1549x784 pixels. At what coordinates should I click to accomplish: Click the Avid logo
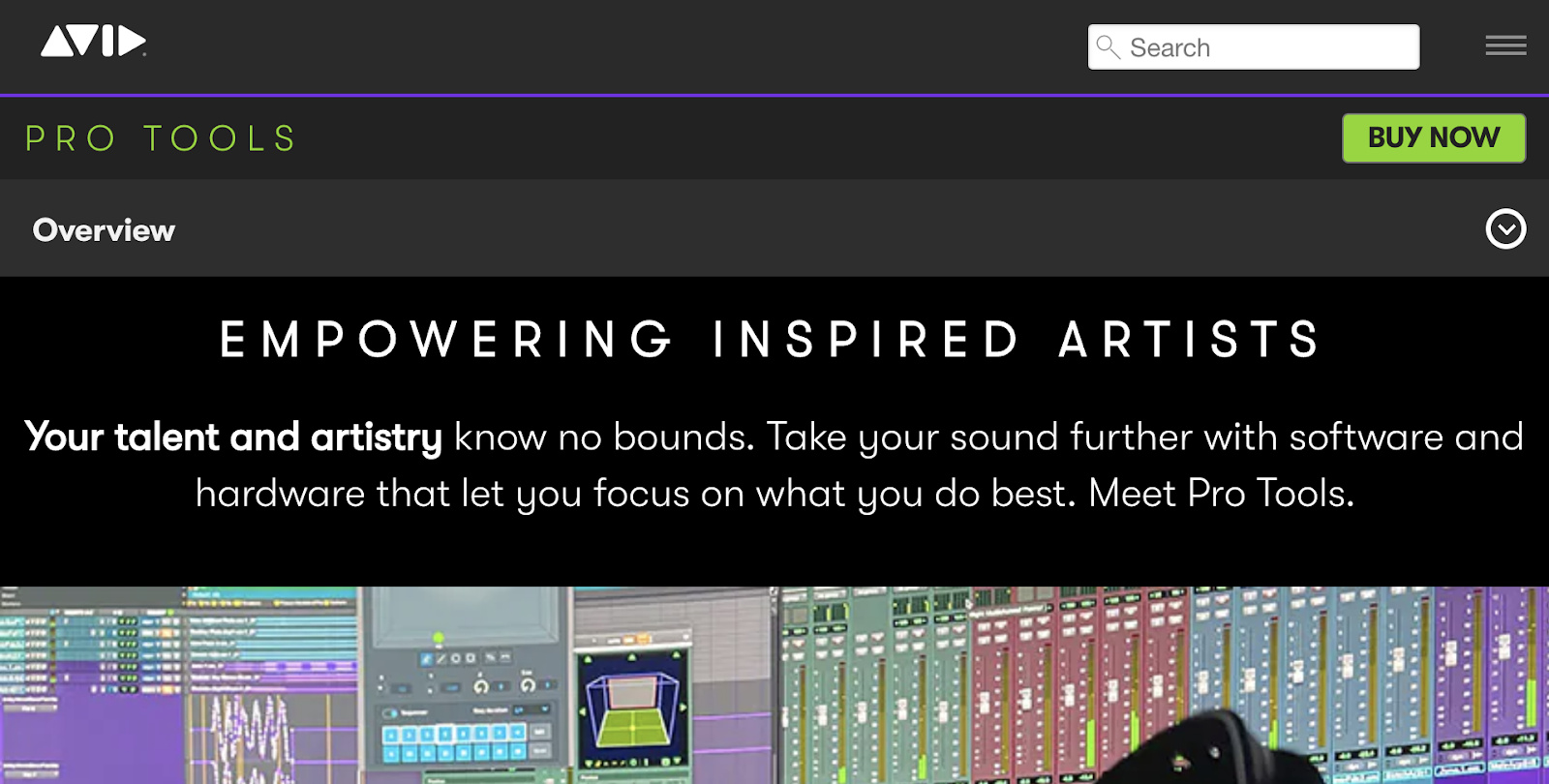(x=95, y=41)
